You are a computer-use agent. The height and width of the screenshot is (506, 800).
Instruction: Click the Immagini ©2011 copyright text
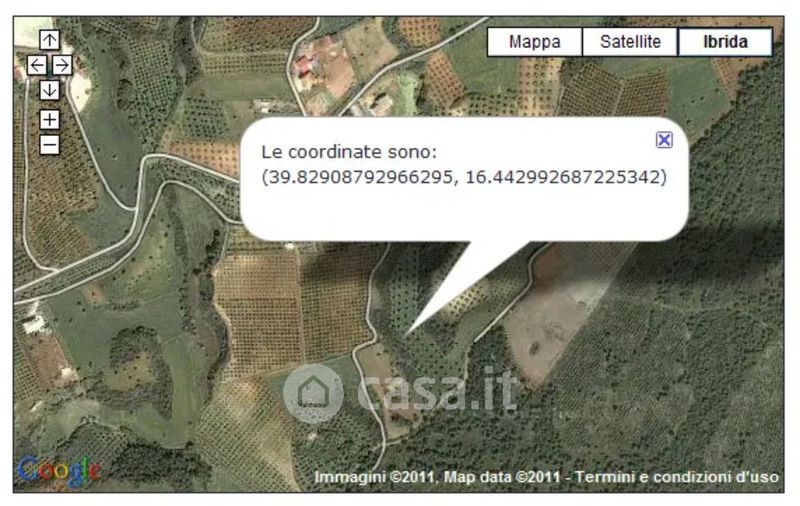click(374, 477)
